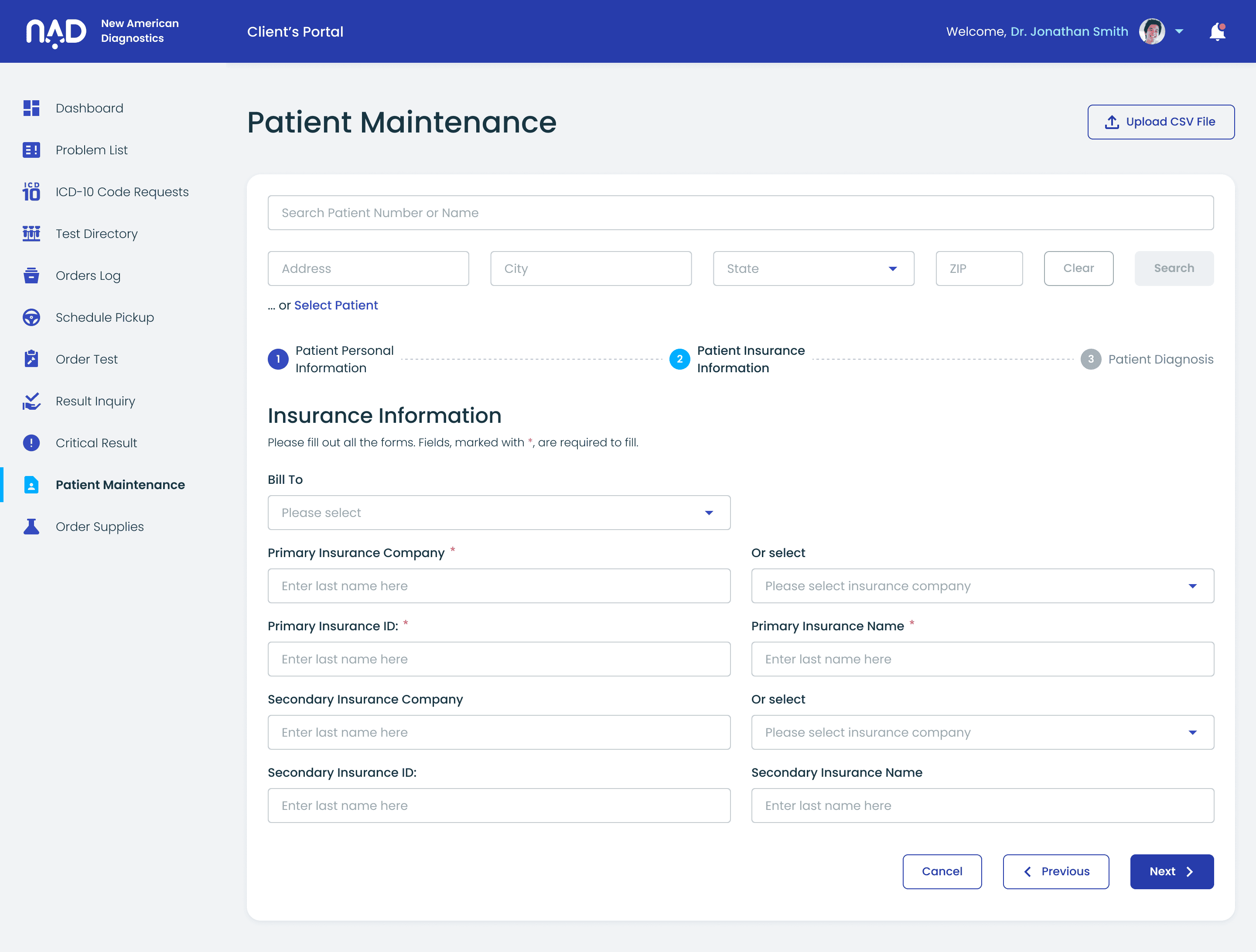Click the Search button
The height and width of the screenshot is (952, 1256).
(1174, 269)
